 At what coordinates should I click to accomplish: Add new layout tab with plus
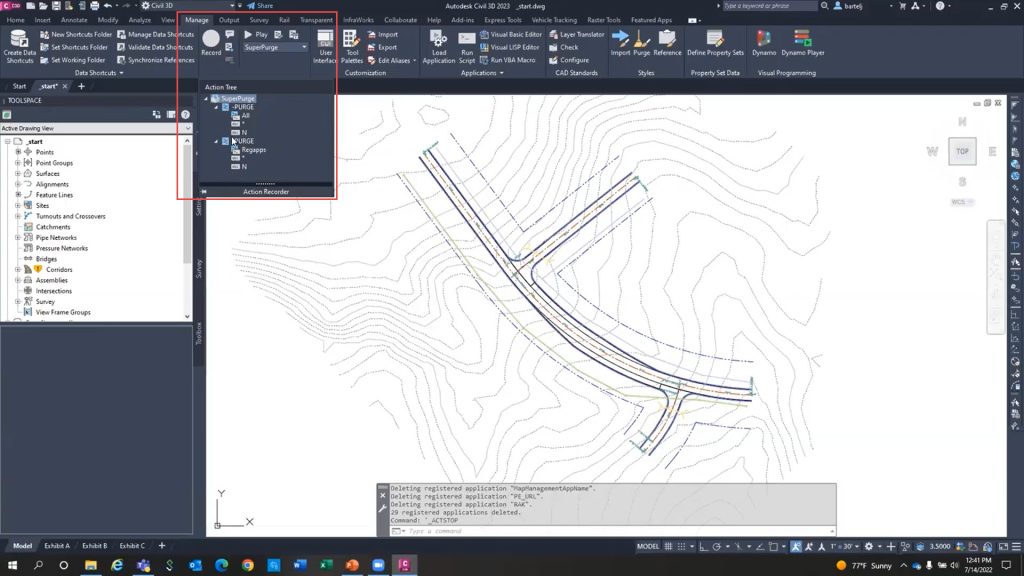(162, 546)
